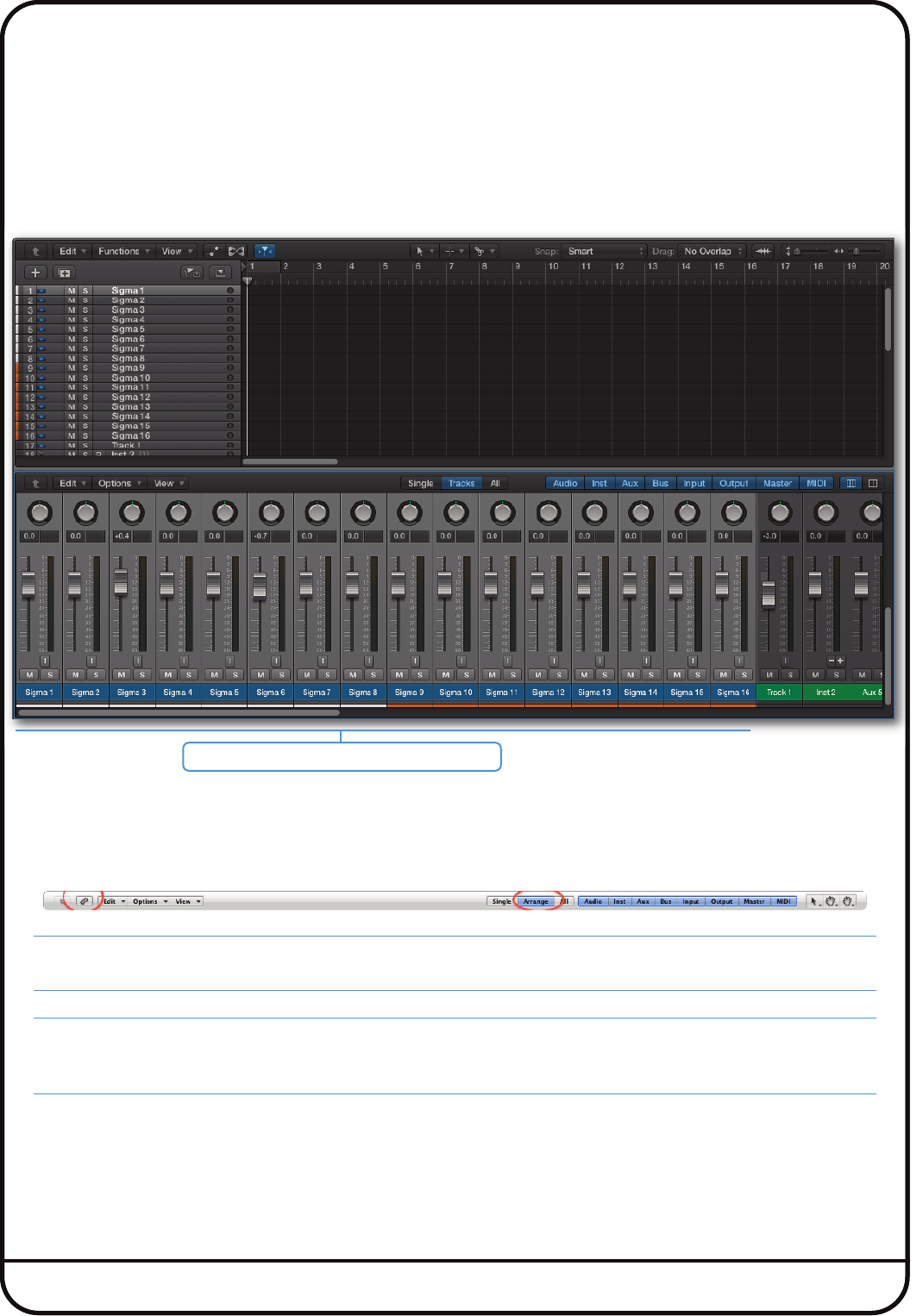Click the blue track icon of Sigma 5
This screenshot has height=1316, width=923.
tap(41, 329)
